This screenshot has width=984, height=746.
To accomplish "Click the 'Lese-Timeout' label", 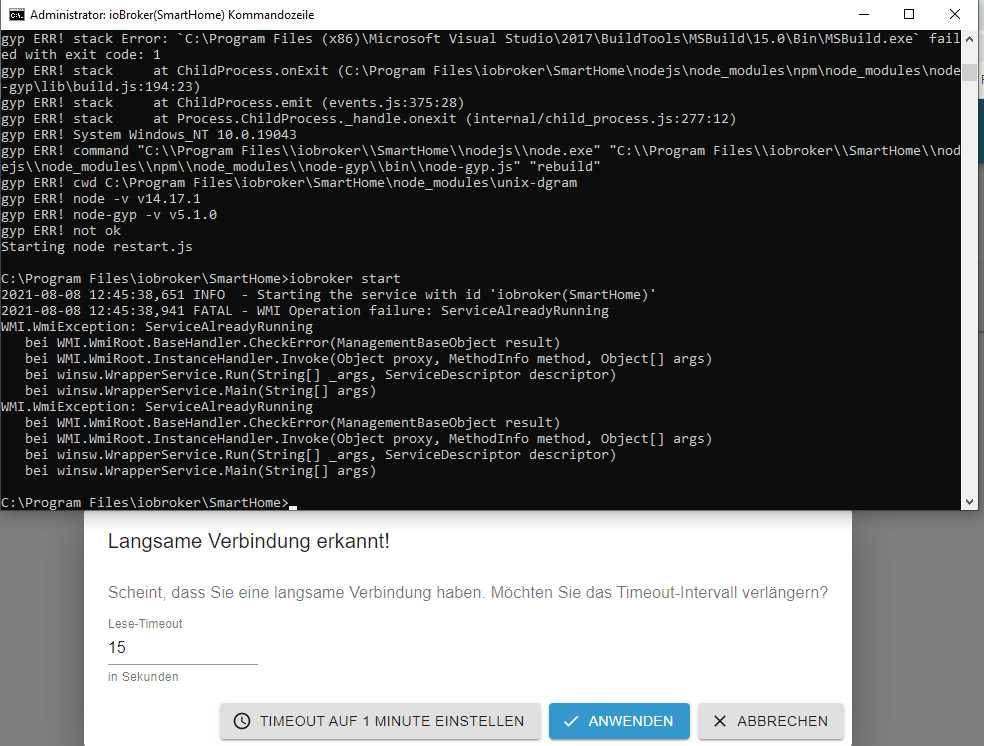I will click(x=145, y=624).
